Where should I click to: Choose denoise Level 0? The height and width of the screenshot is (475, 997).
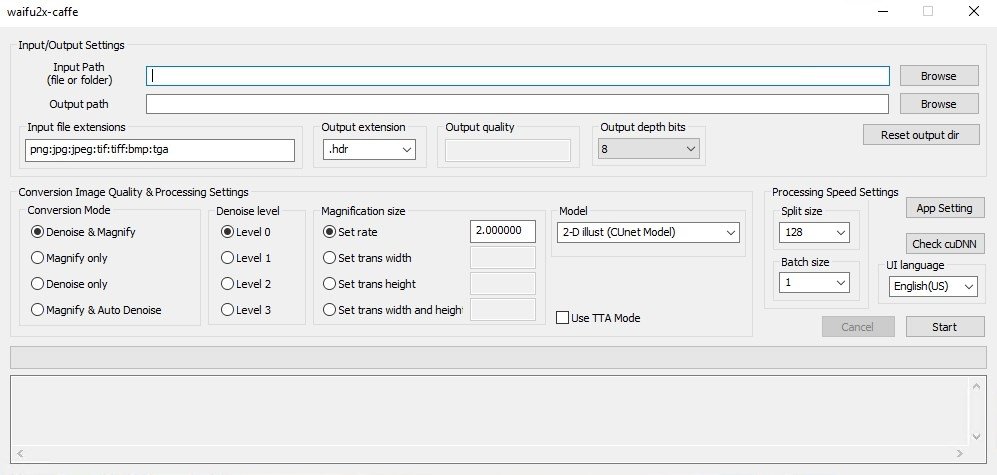[x=245, y=232]
